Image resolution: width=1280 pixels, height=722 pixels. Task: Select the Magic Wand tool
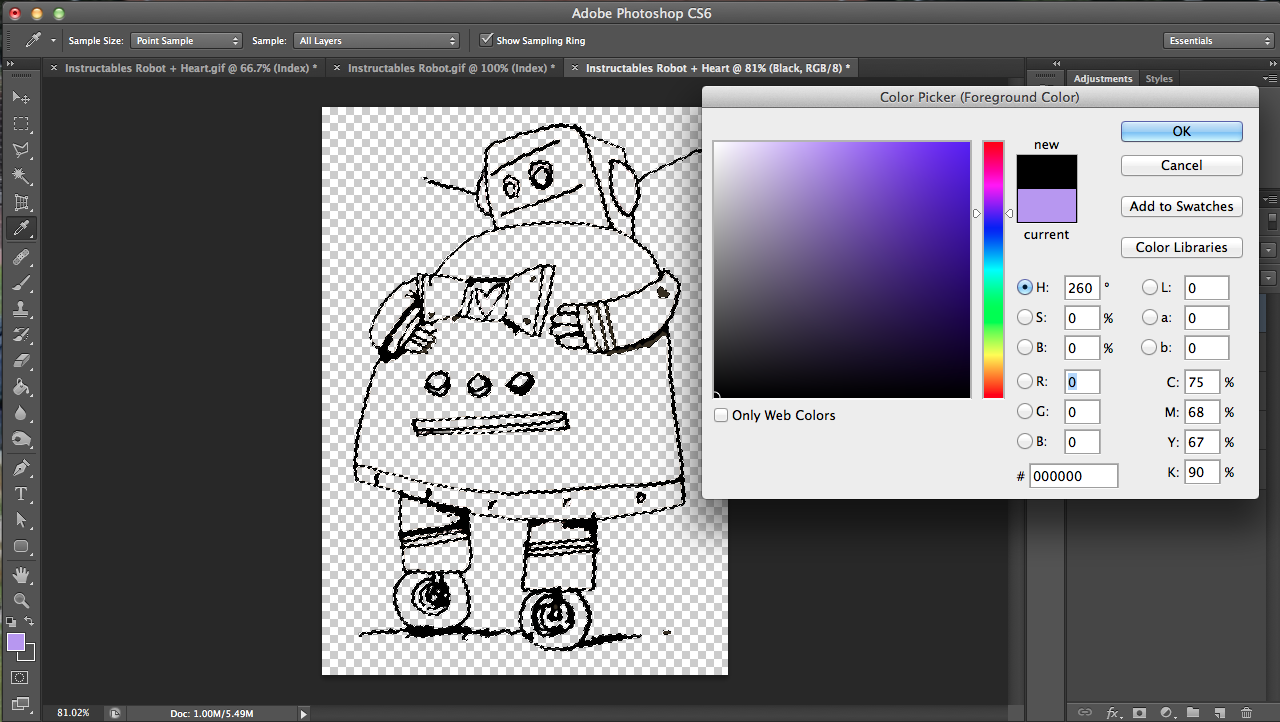(21, 176)
